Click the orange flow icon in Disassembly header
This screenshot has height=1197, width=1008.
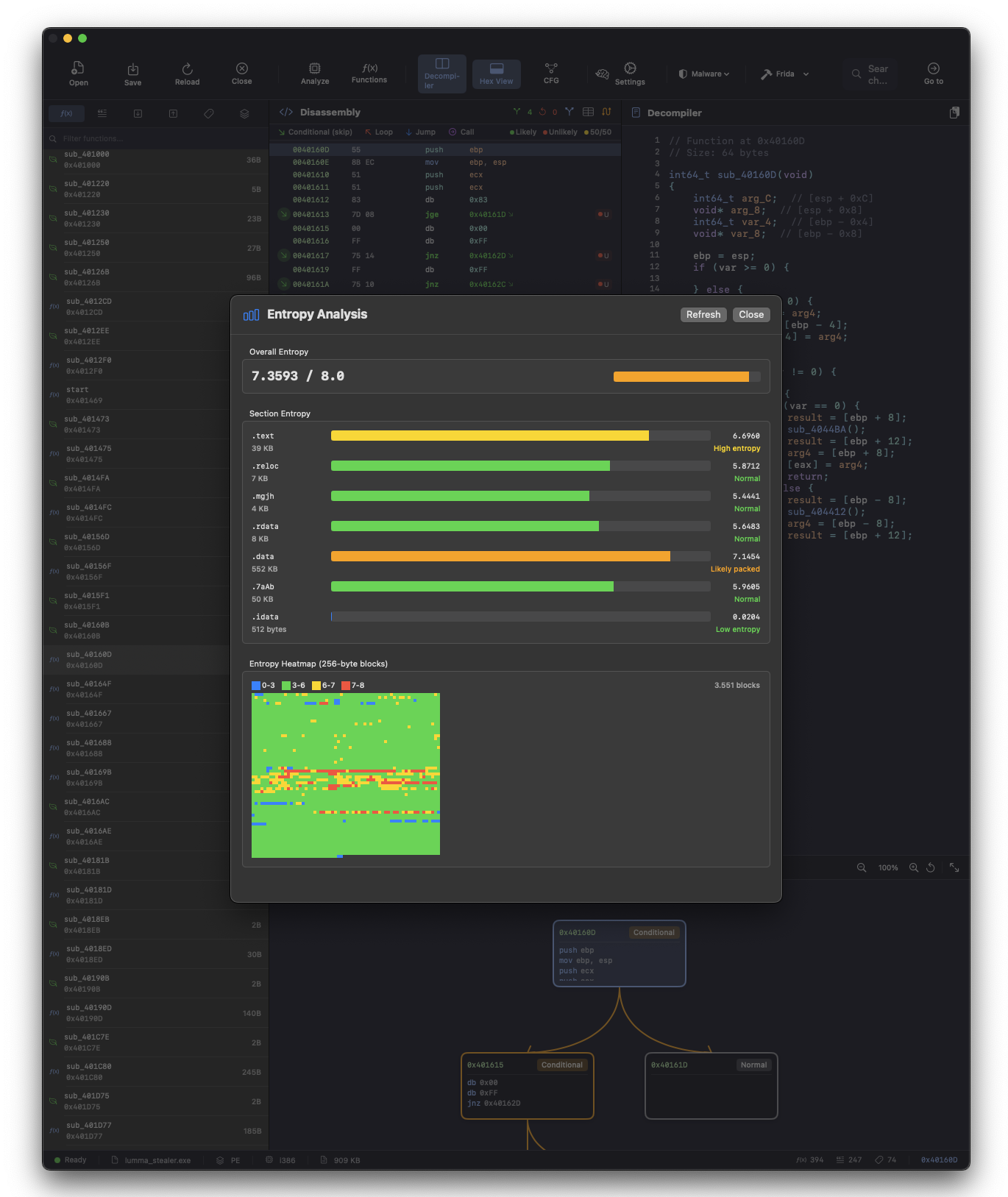click(x=606, y=112)
